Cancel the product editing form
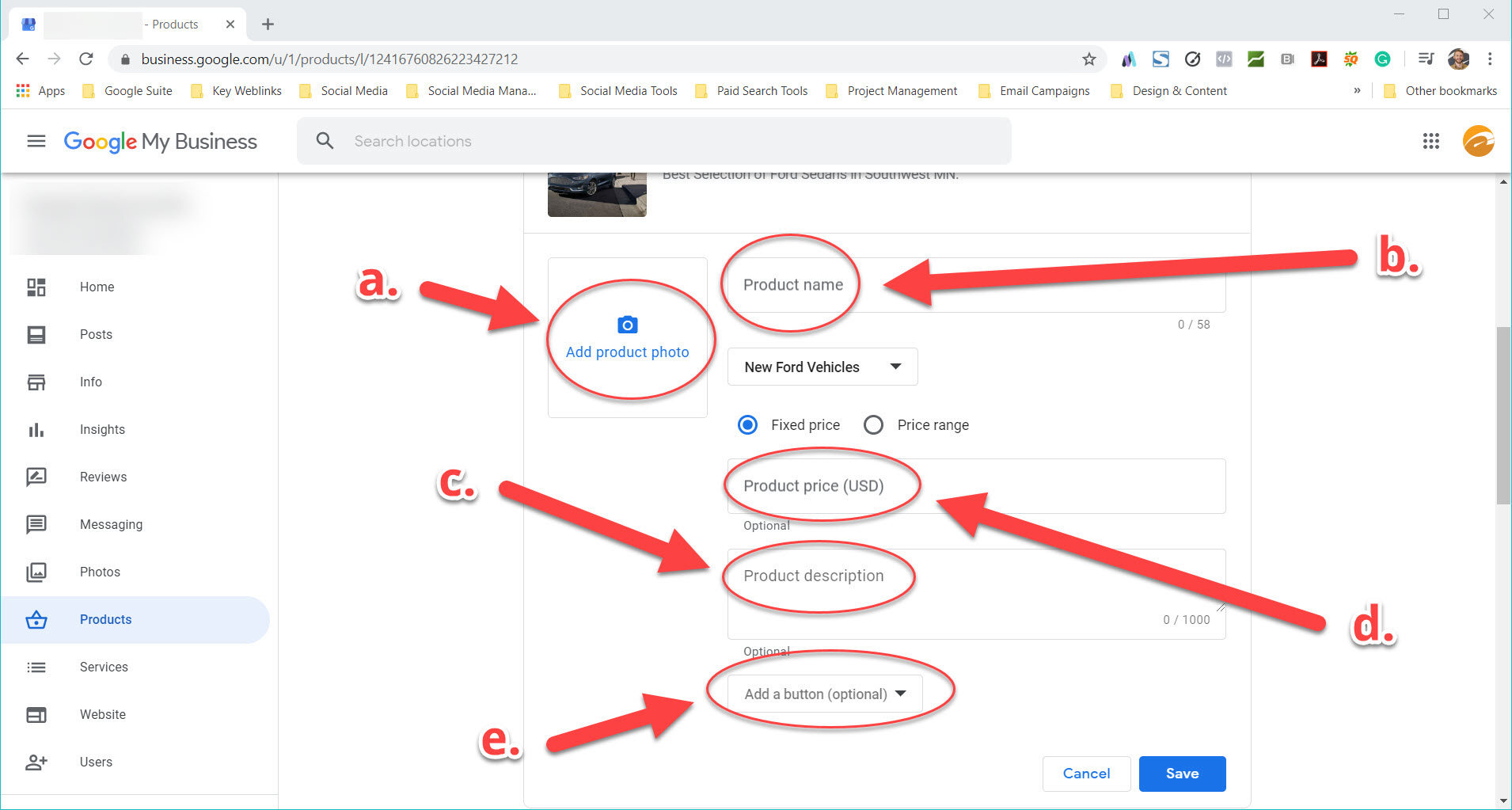This screenshot has width=1512, height=810. (1085, 774)
